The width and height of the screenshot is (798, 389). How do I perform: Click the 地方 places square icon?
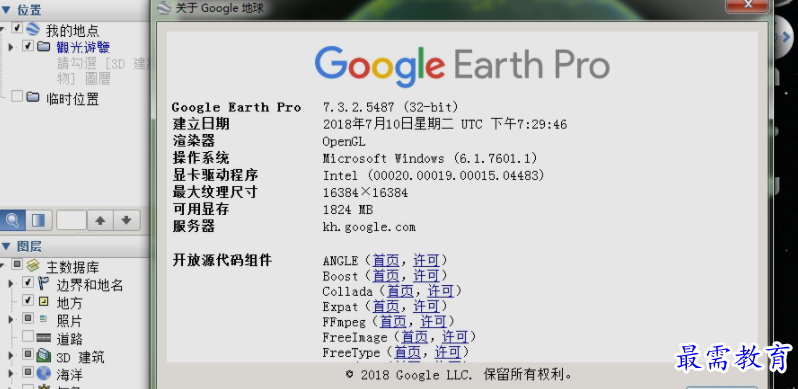(x=44, y=301)
